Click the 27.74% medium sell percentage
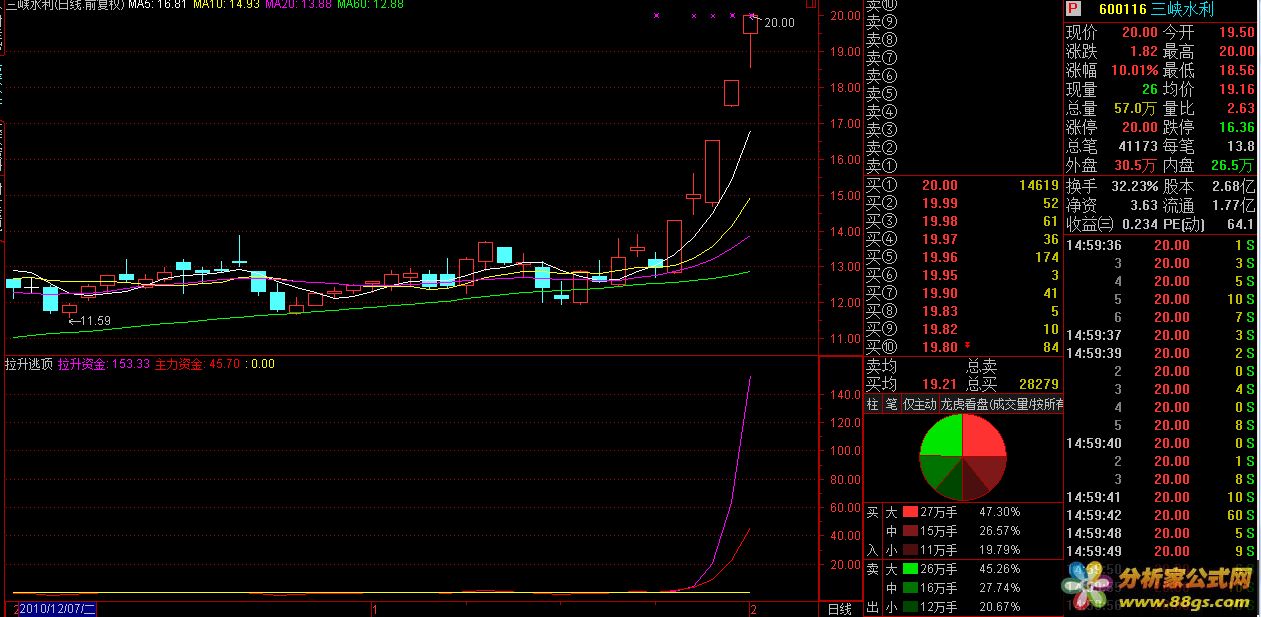1261x617 pixels. [x=999, y=588]
